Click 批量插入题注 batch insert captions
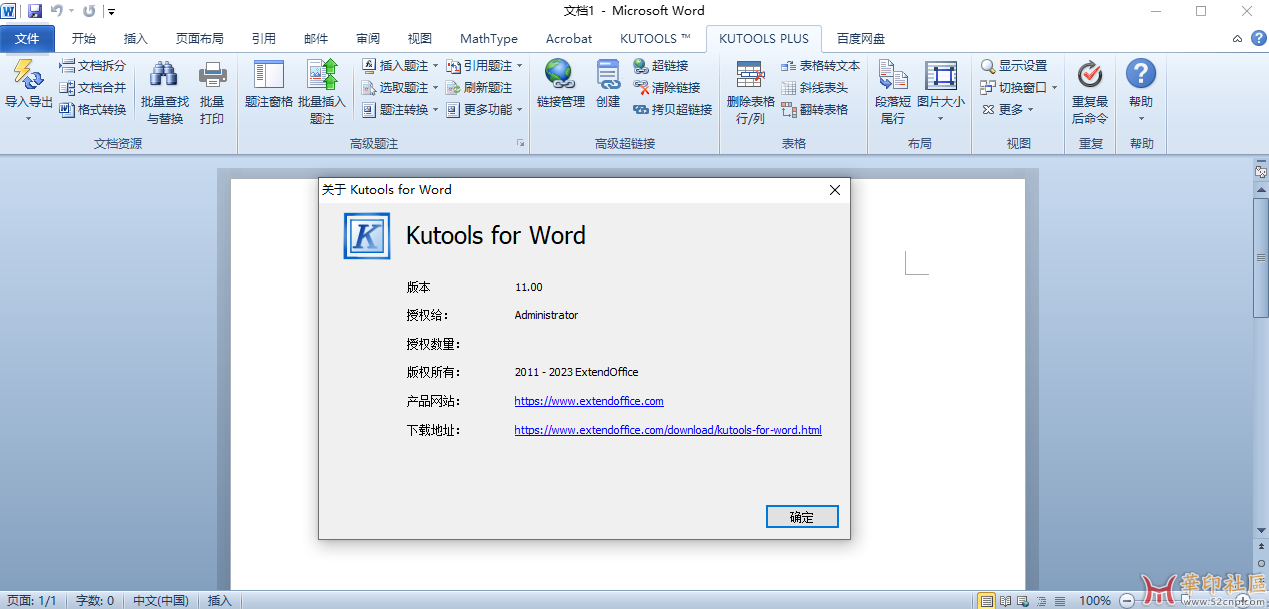Screen dimensions: 1269x609 click(x=322, y=92)
